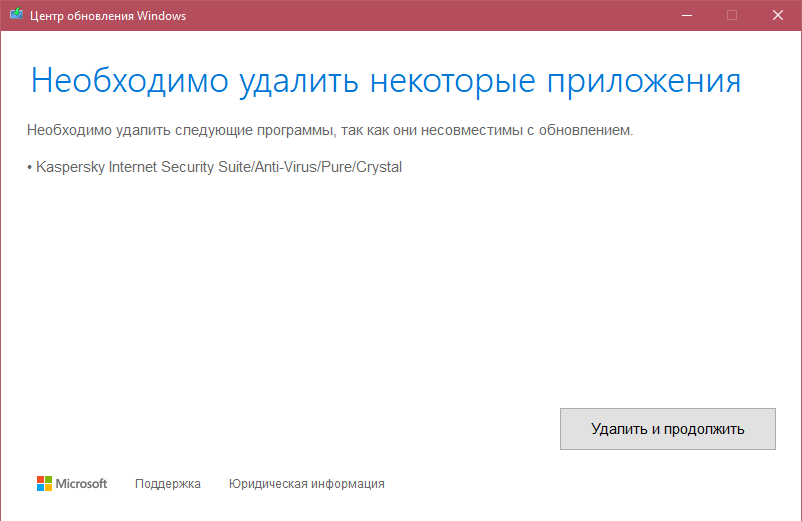Select the word "Kaspersky" in the list entry
This screenshot has width=802, height=521.
[68, 167]
